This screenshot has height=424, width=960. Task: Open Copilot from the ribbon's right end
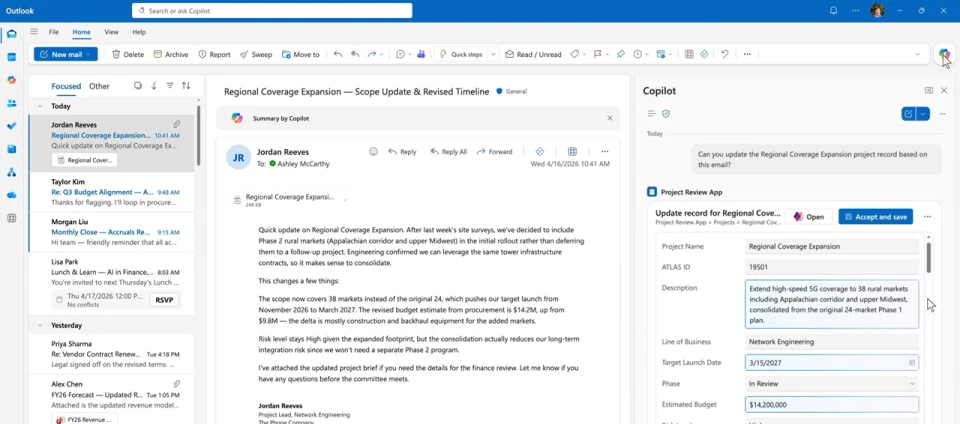944,54
